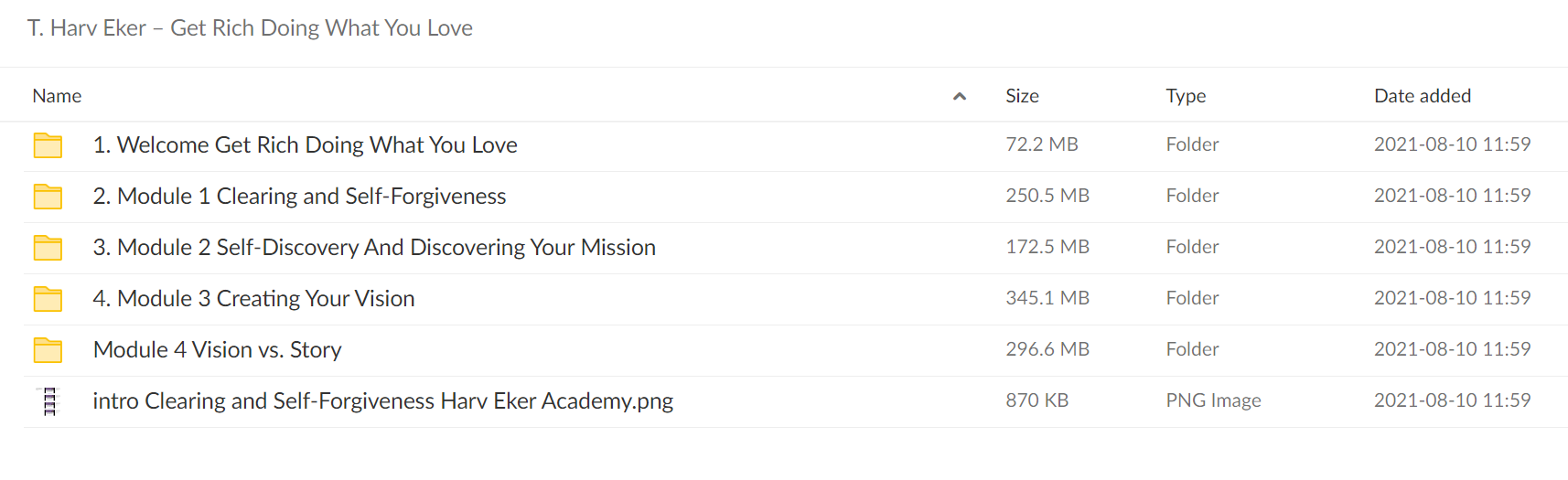Open Module 4 Vision vs. Story name
This screenshot has width=1568, height=480.
coord(217,350)
